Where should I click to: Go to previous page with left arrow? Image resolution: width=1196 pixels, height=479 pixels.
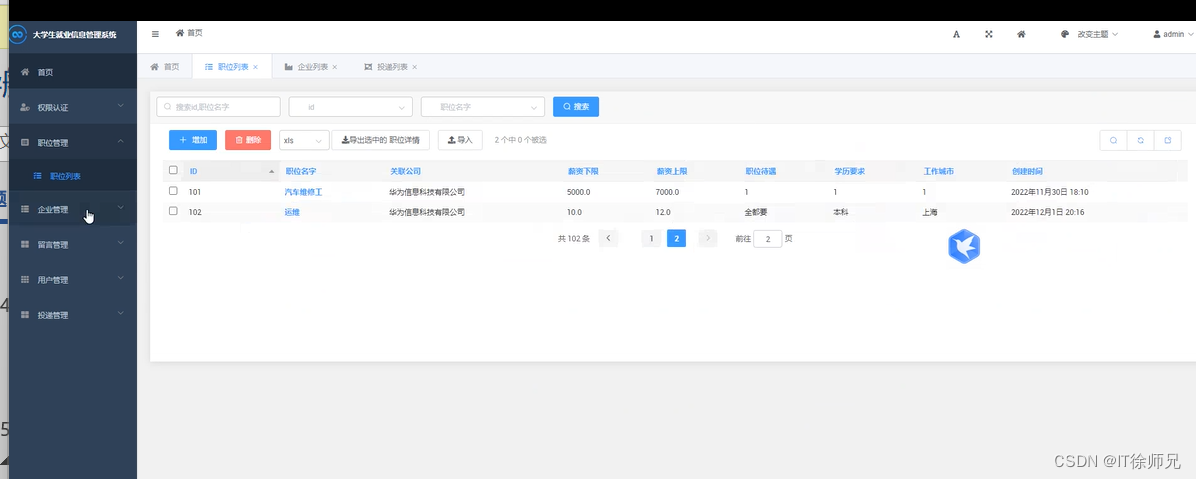click(x=608, y=239)
